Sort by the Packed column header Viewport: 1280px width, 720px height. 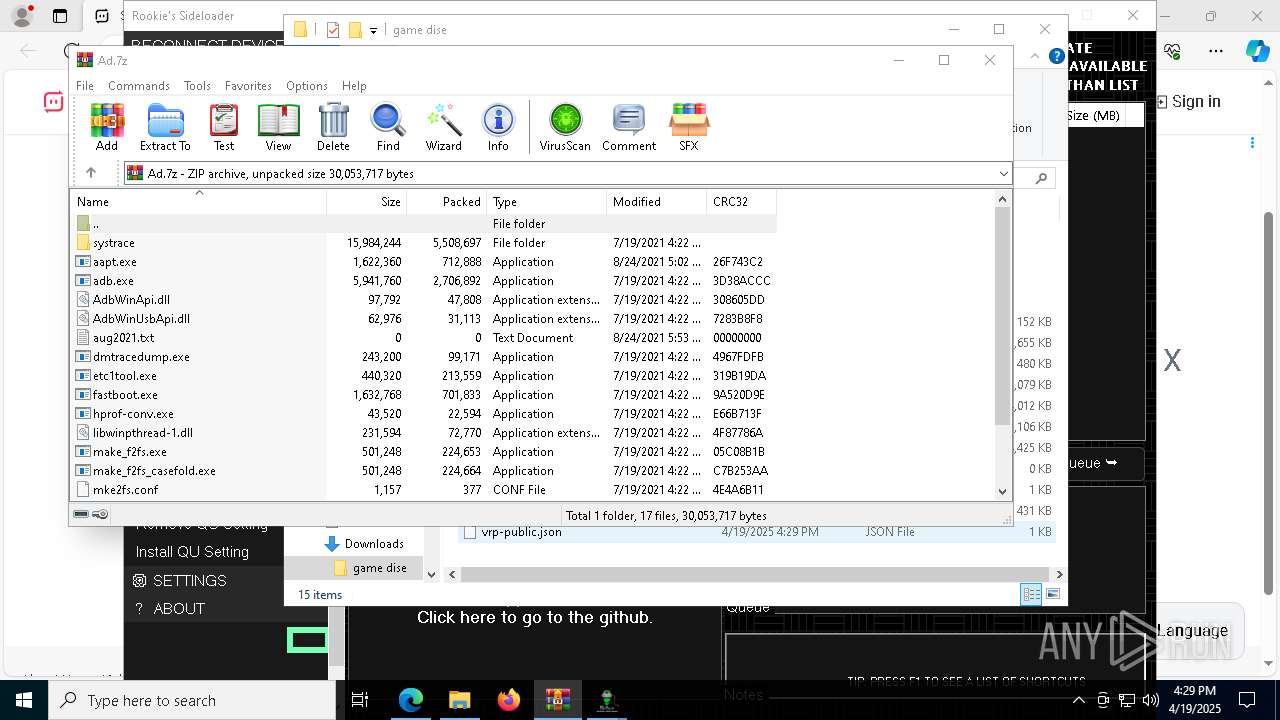click(446, 201)
